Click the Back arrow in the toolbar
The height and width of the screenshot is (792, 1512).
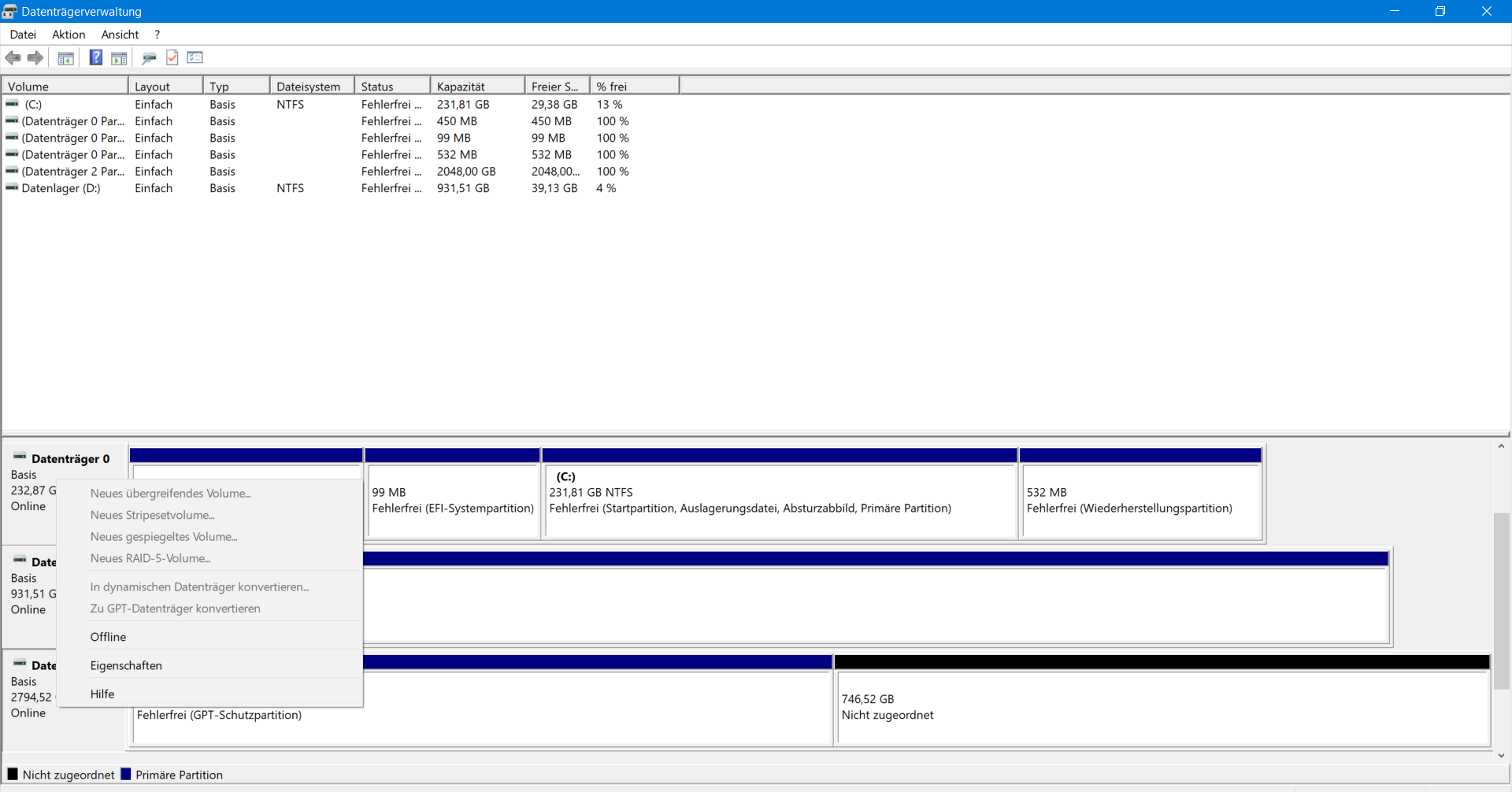click(x=13, y=57)
